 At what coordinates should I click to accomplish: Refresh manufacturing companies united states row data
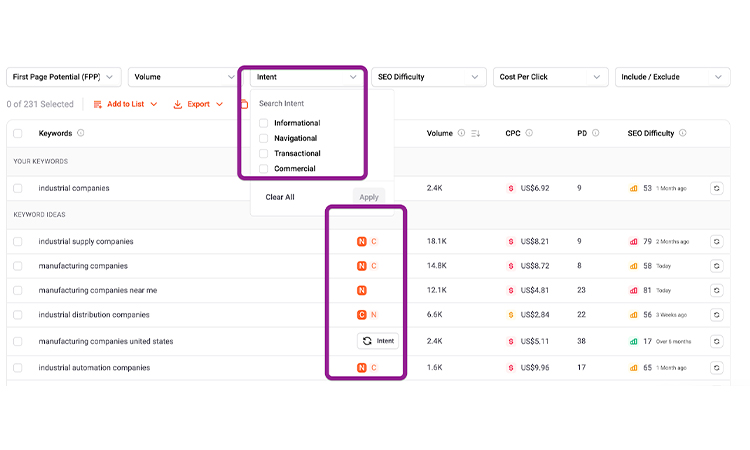pyautogui.click(x=717, y=341)
